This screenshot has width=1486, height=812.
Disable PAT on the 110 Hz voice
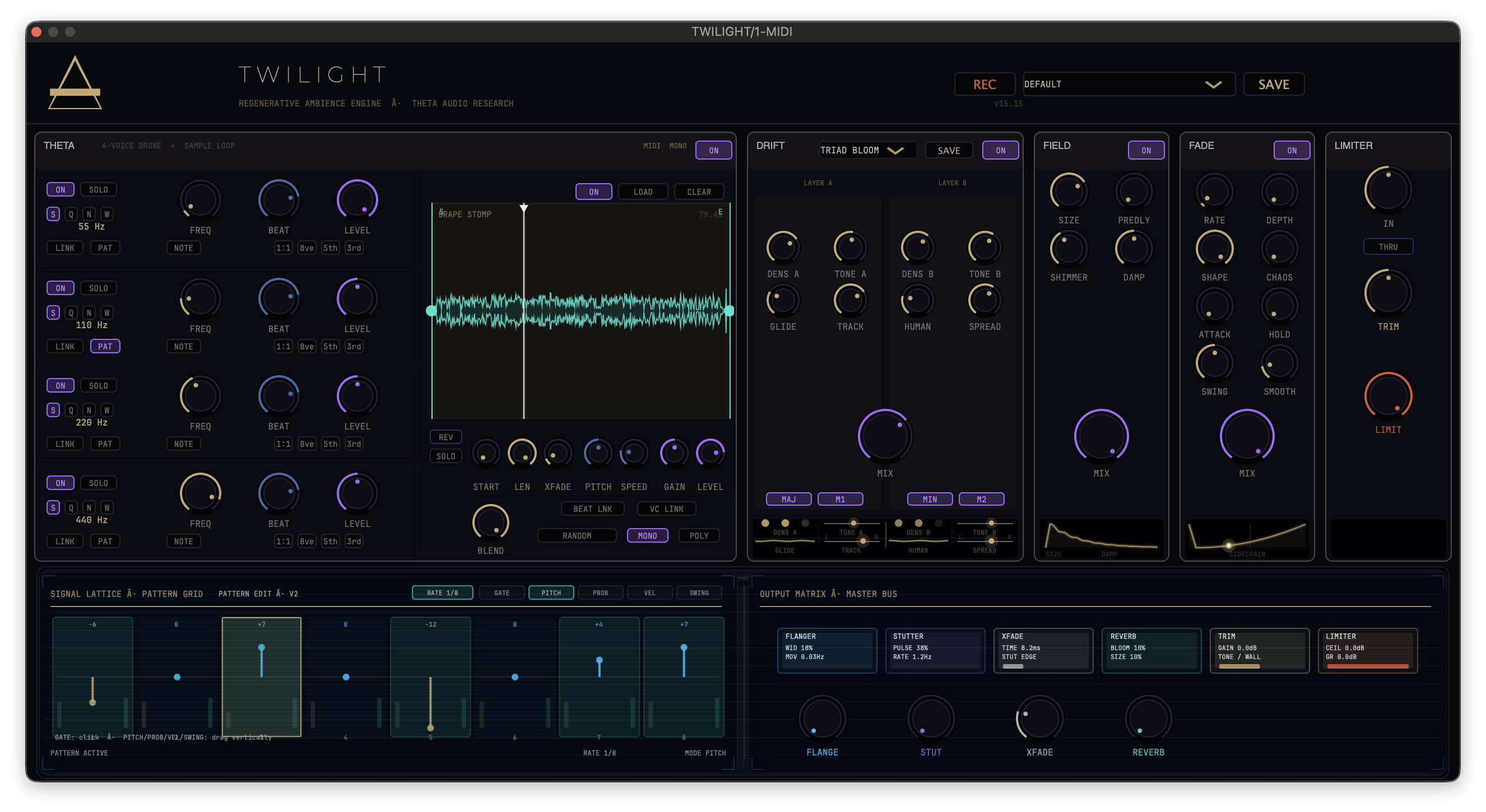(x=105, y=346)
